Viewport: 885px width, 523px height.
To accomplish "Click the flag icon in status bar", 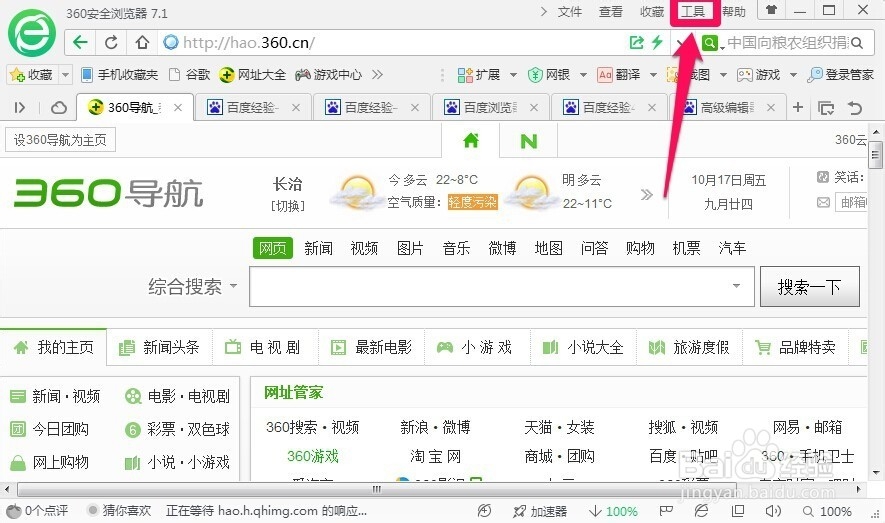I will 666,511.
